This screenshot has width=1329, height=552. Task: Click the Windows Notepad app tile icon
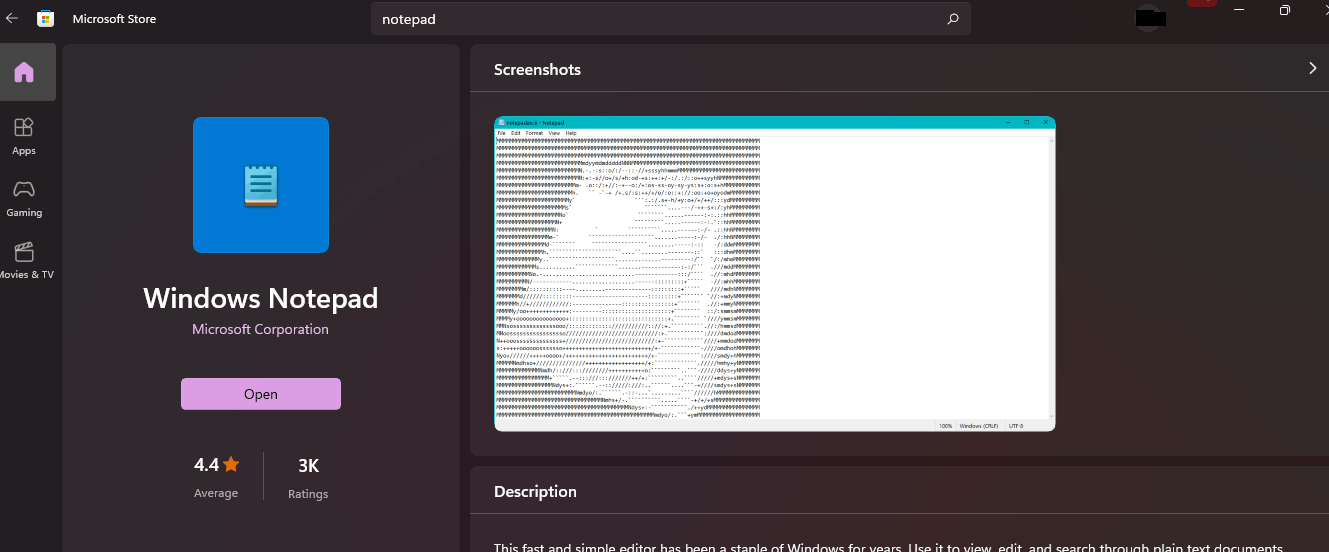click(x=261, y=185)
